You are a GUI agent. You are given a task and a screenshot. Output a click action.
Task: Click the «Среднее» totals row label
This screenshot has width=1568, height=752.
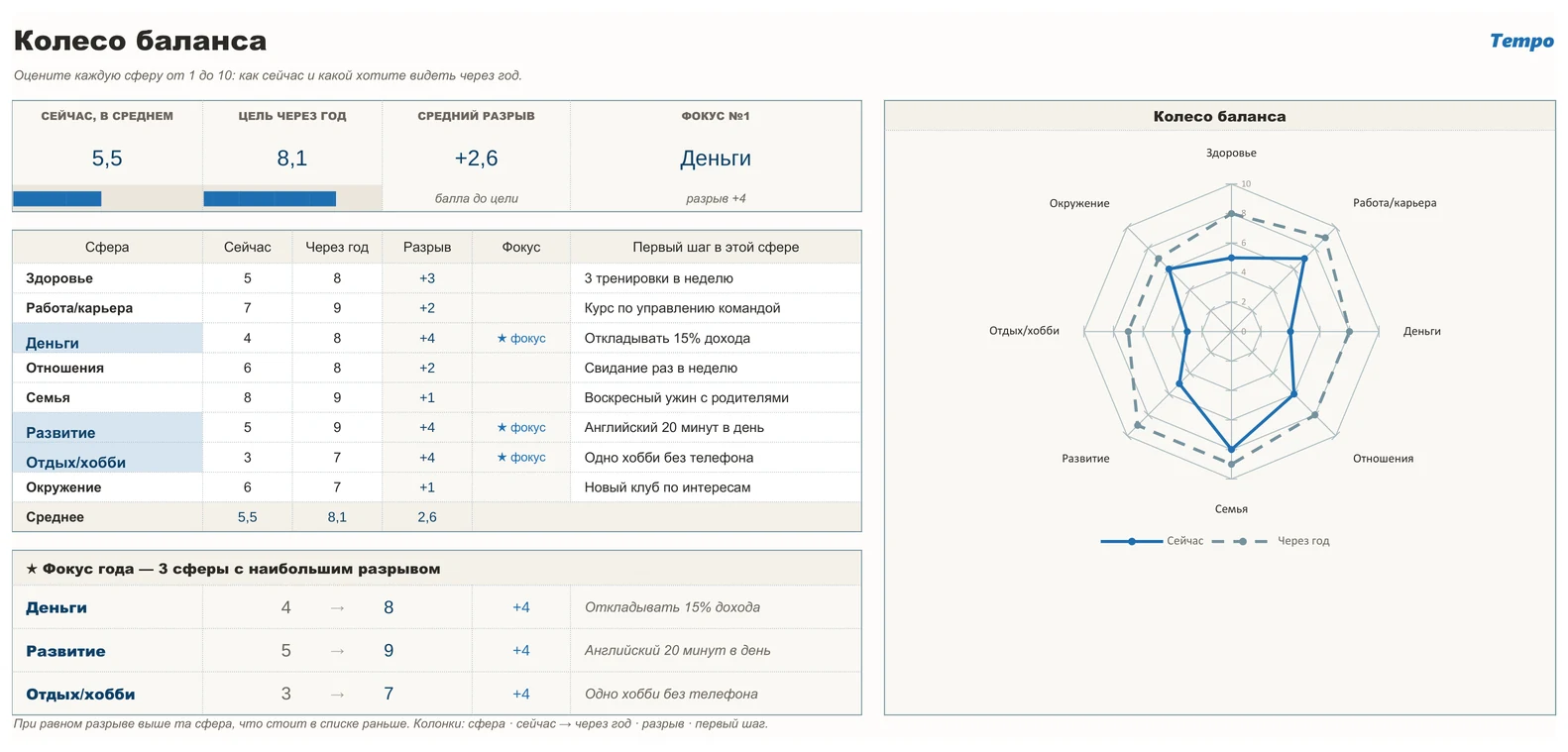tap(55, 517)
